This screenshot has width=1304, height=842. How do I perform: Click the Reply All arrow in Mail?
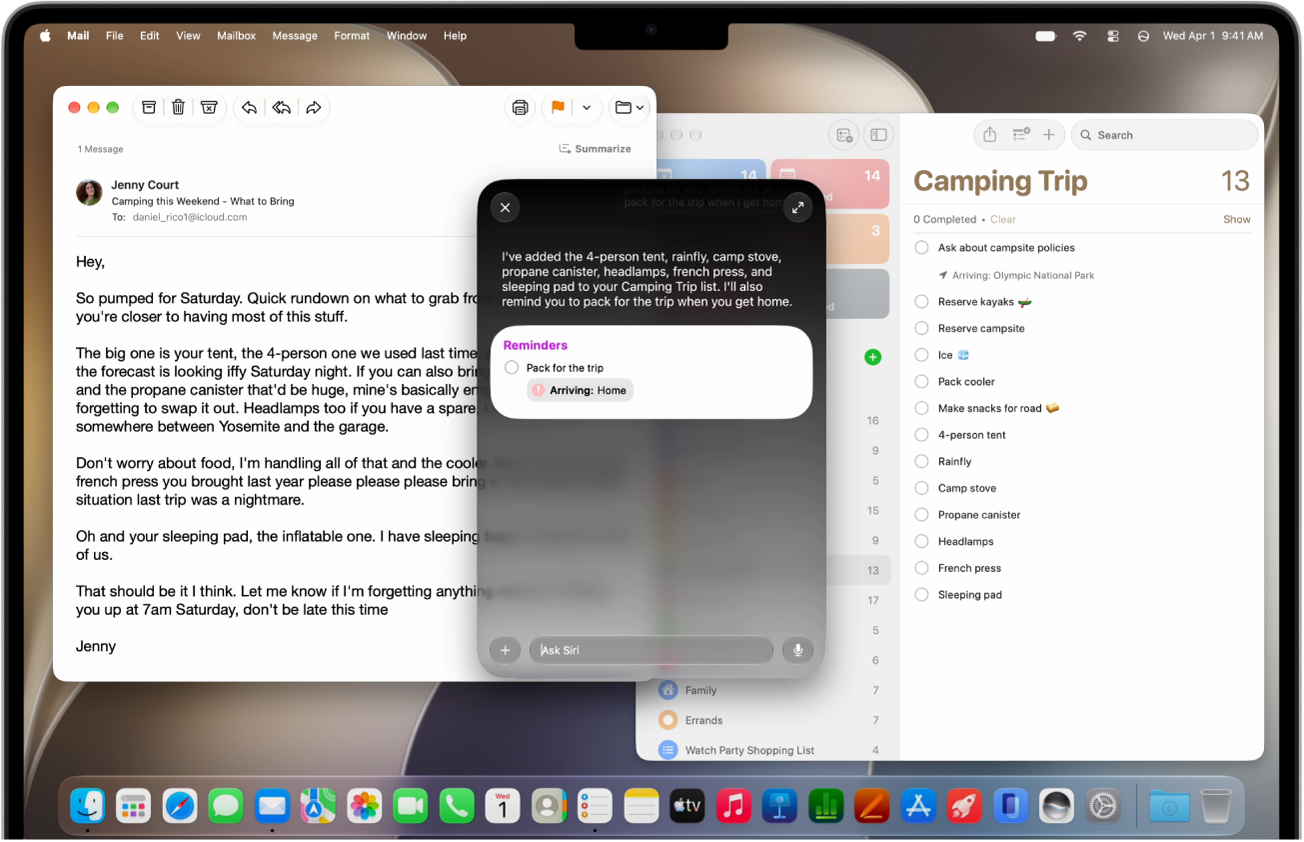pyautogui.click(x=281, y=108)
